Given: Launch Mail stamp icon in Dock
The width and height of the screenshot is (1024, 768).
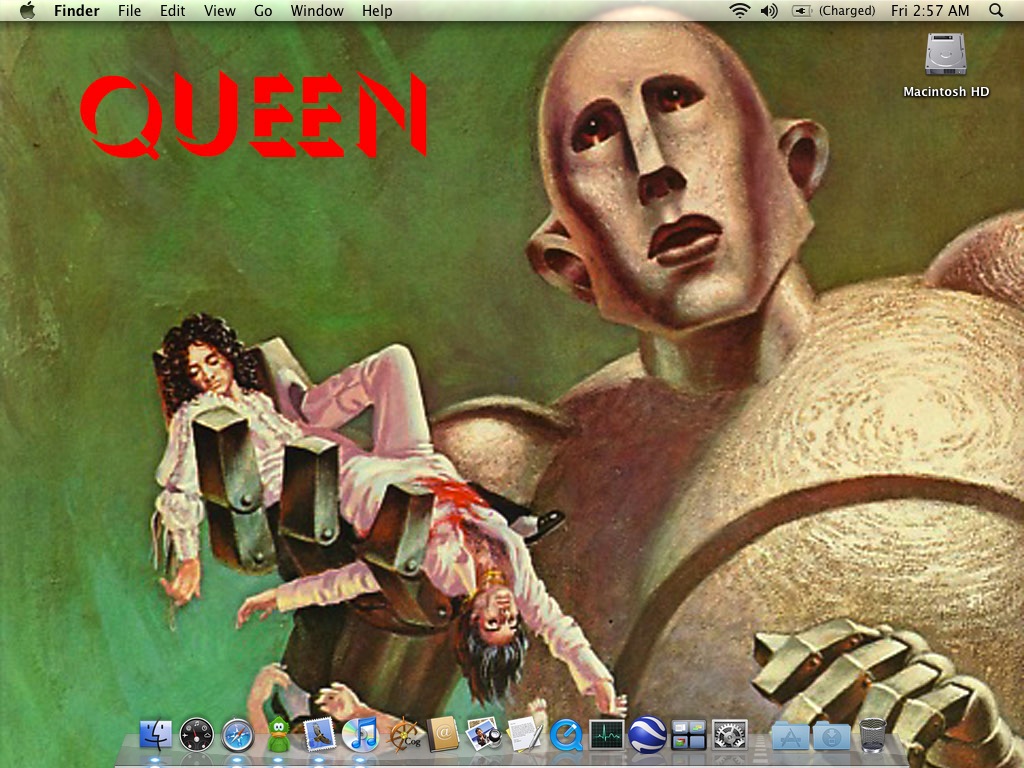Looking at the screenshot, I should tap(320, 735).
